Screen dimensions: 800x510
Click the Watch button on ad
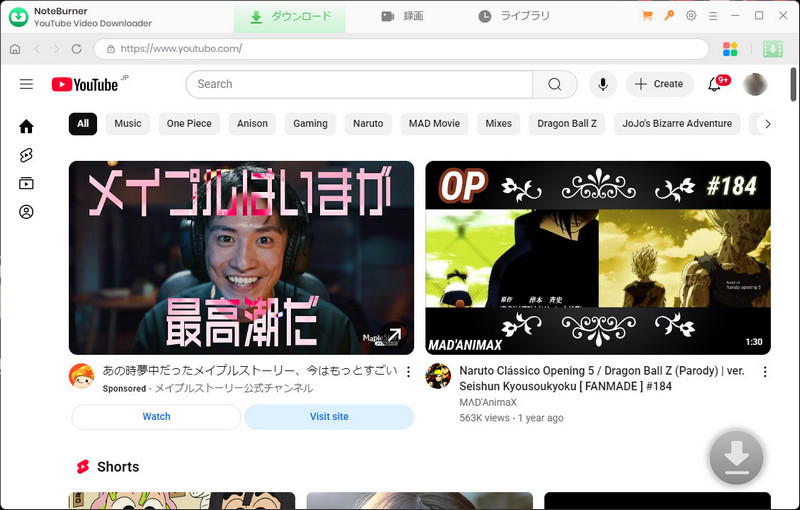[x=156, y=417]
